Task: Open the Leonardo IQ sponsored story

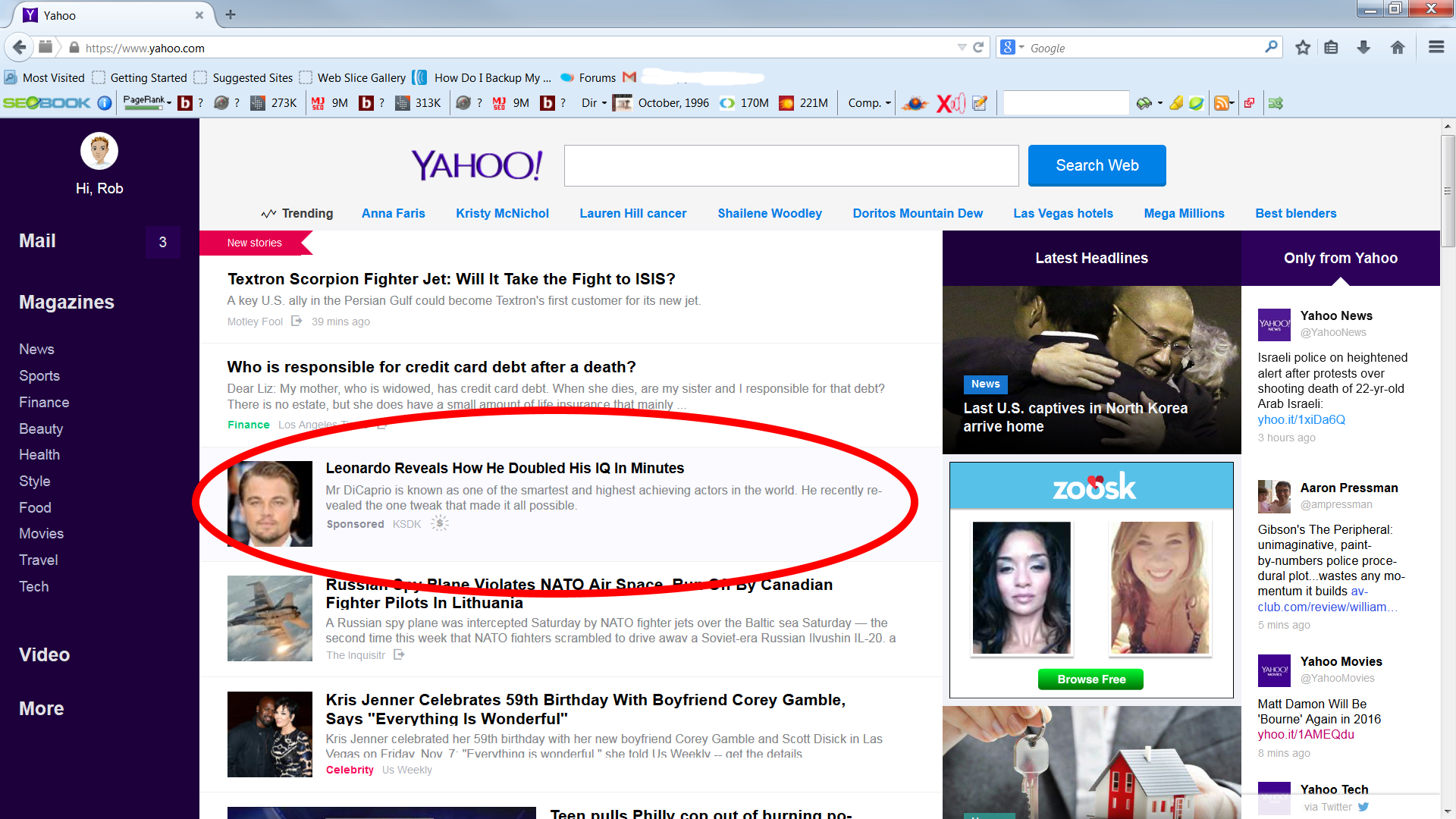Action: (504, 468)
